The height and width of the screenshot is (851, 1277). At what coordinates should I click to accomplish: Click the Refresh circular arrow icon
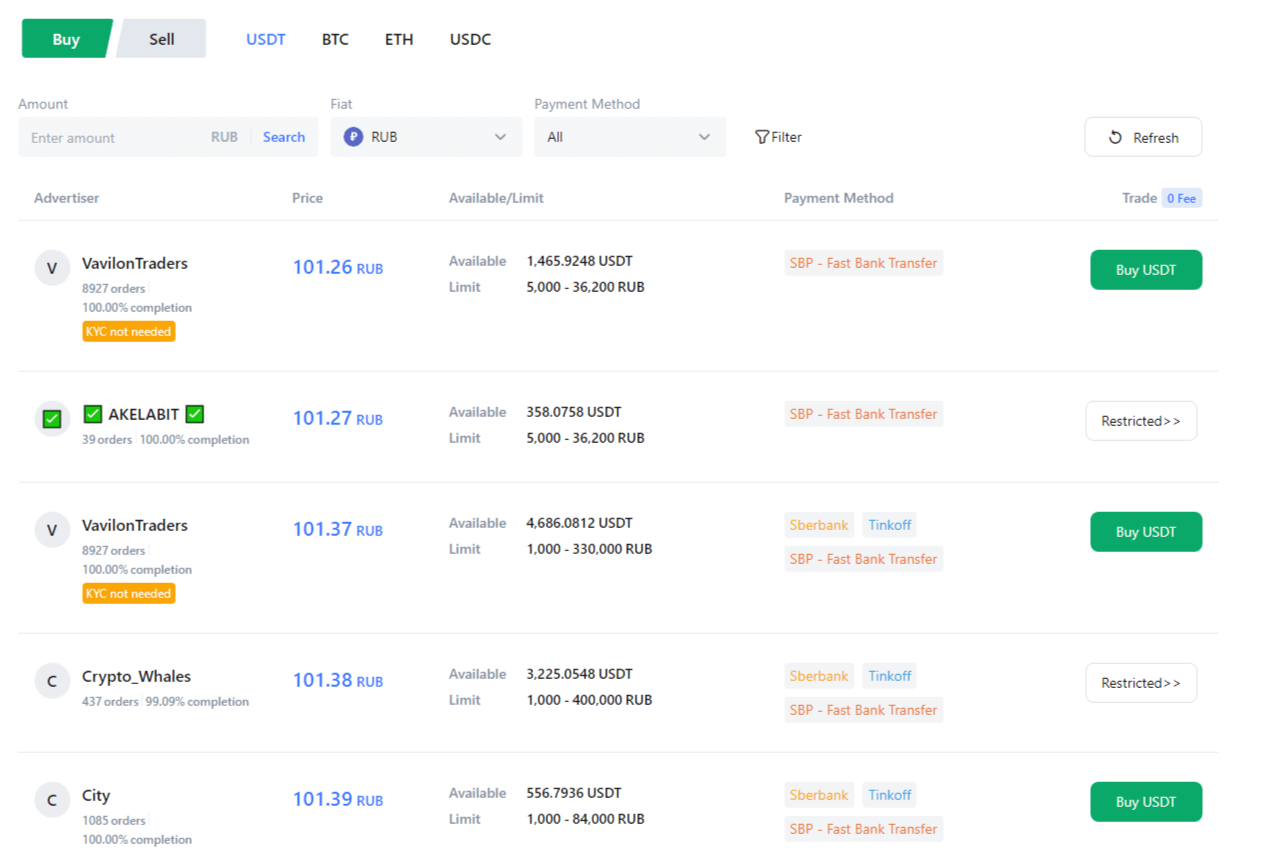pos(1115,138)
